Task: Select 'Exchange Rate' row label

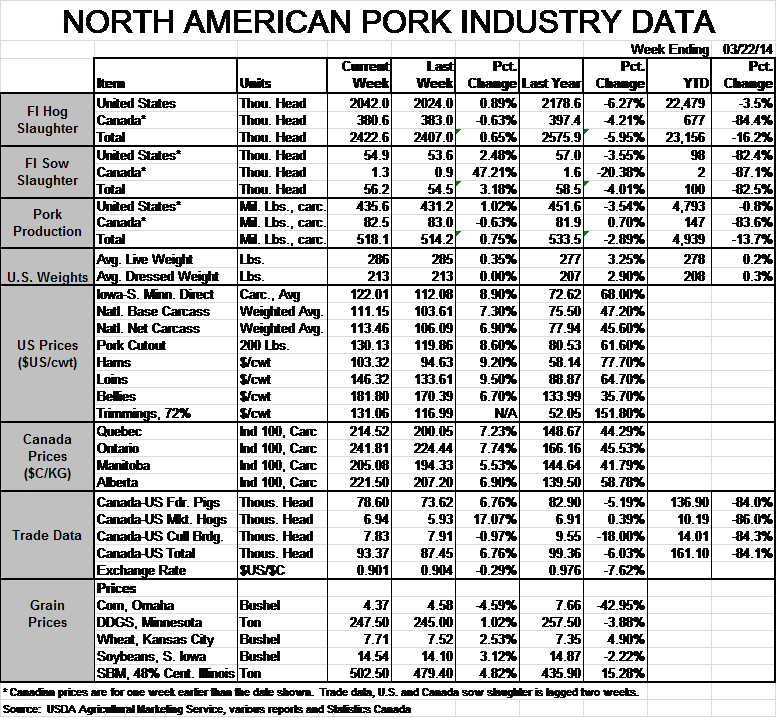Action: 141,571
